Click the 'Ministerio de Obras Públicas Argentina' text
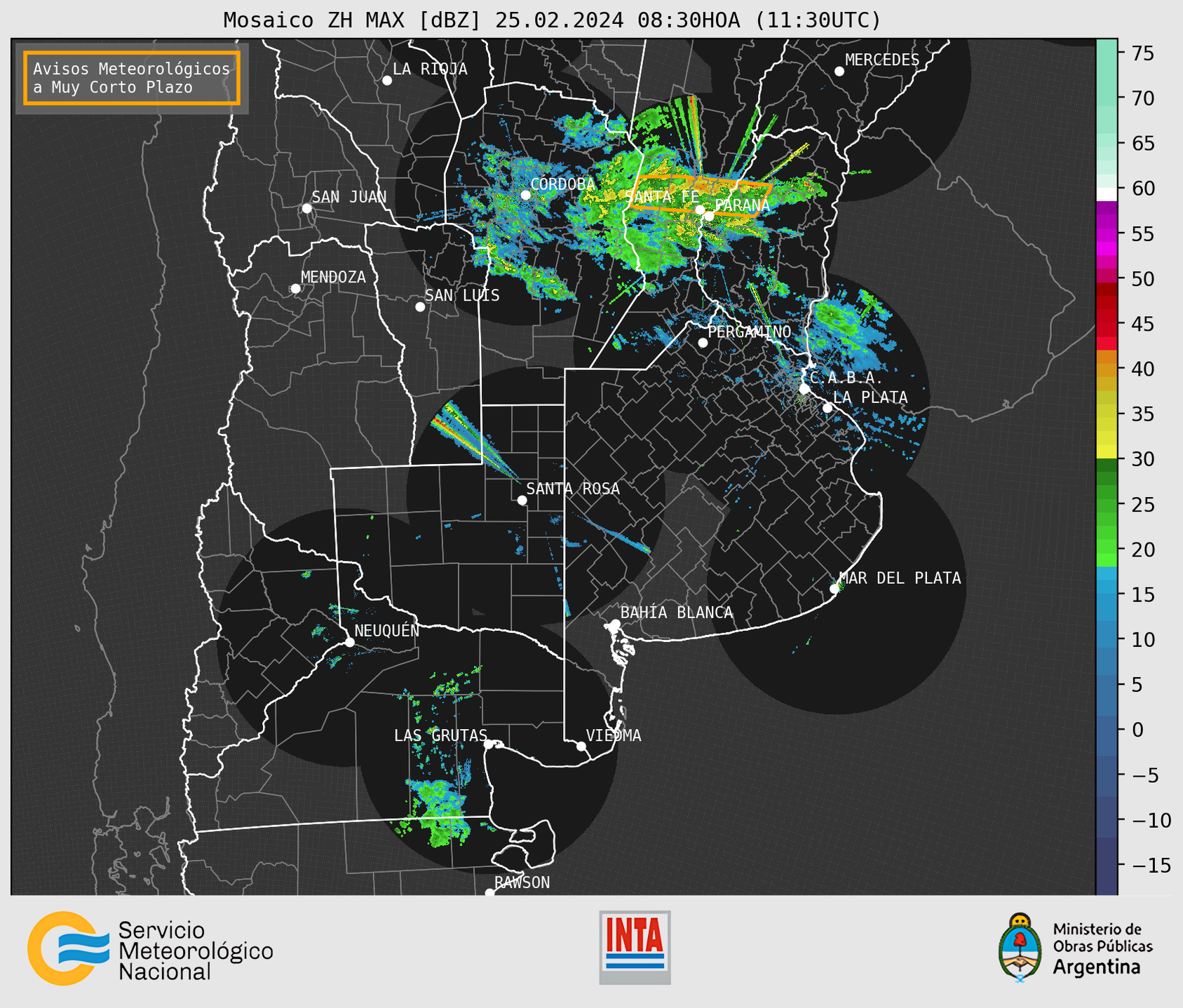Viewport: 1183px width, 1008px height. click(x=1102, y=948)
